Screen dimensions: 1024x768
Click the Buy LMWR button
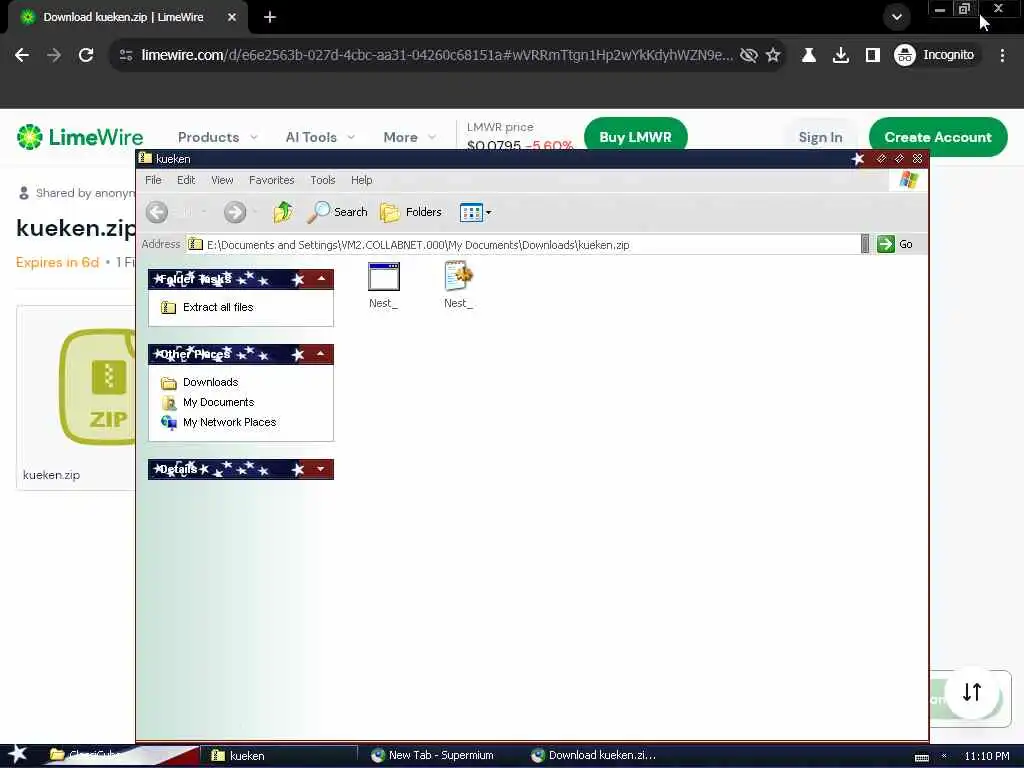(x=635, y=136)
